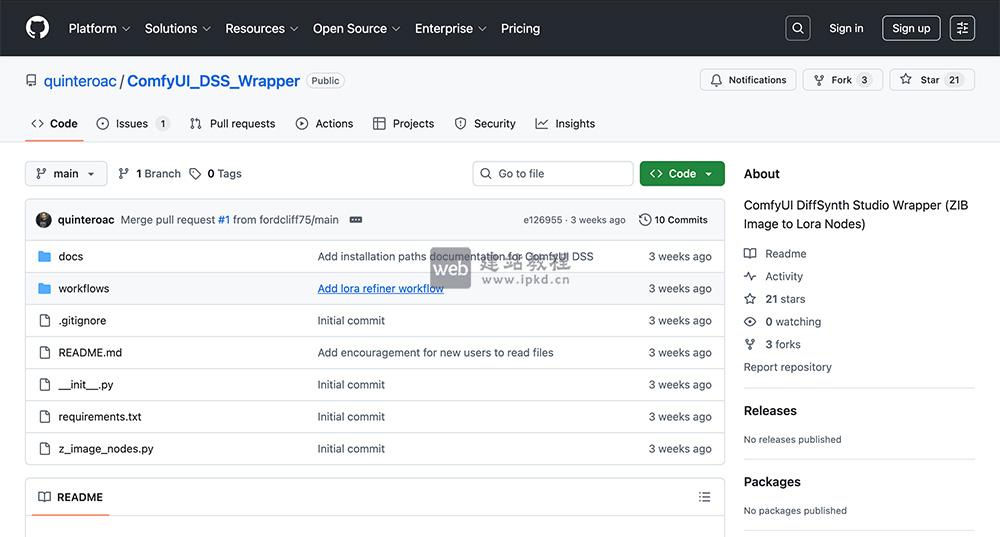Click the fork icon beside 3 forks
1000x537 pixels.
[x=750, y=344]
